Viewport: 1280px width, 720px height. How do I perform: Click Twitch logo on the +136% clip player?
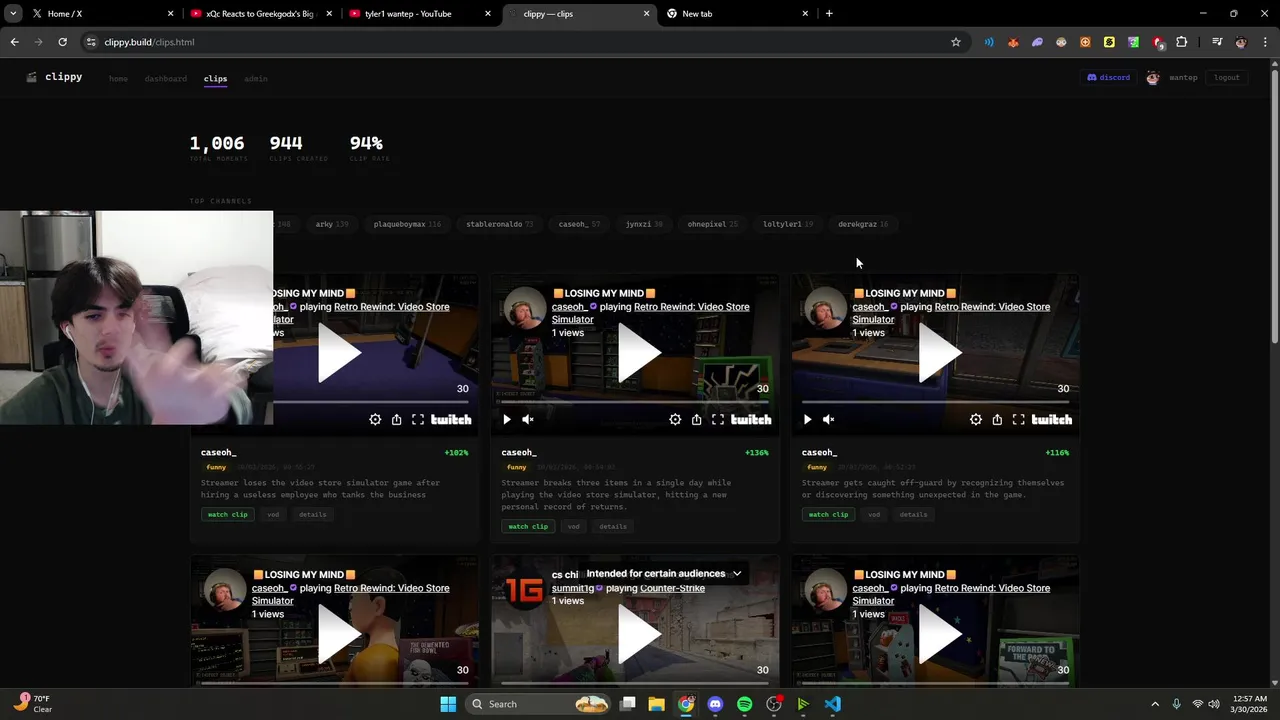coord(751,420)
